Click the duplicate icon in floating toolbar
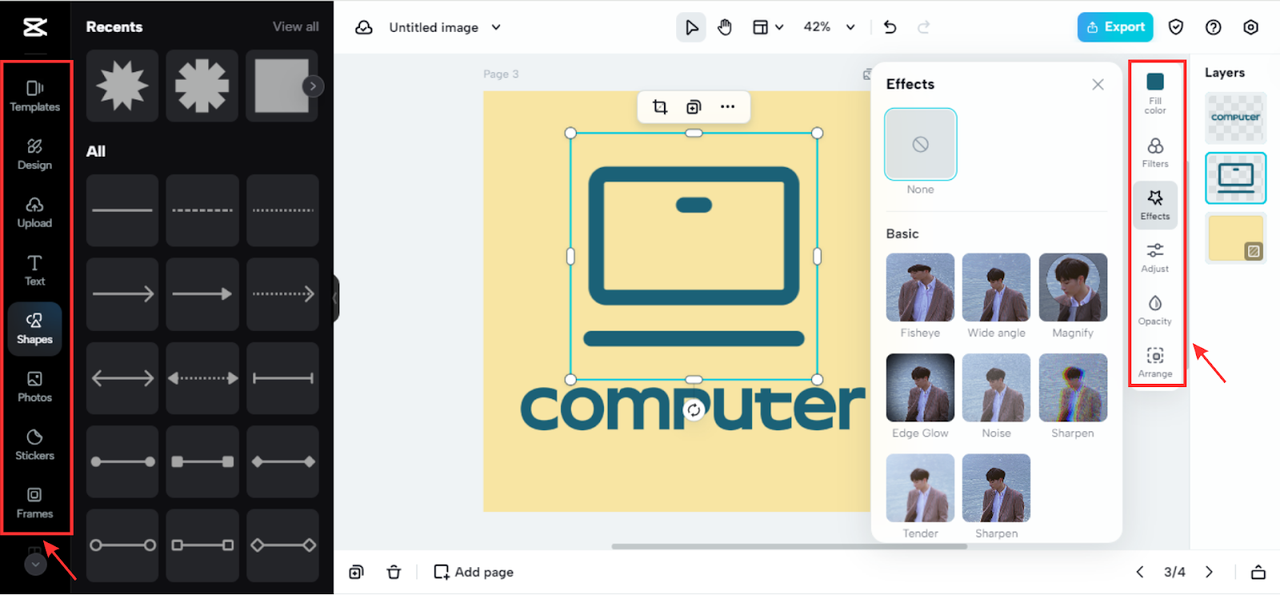Image resolution: width=1280 pixels, height=595 pixels. coord(694,107)
